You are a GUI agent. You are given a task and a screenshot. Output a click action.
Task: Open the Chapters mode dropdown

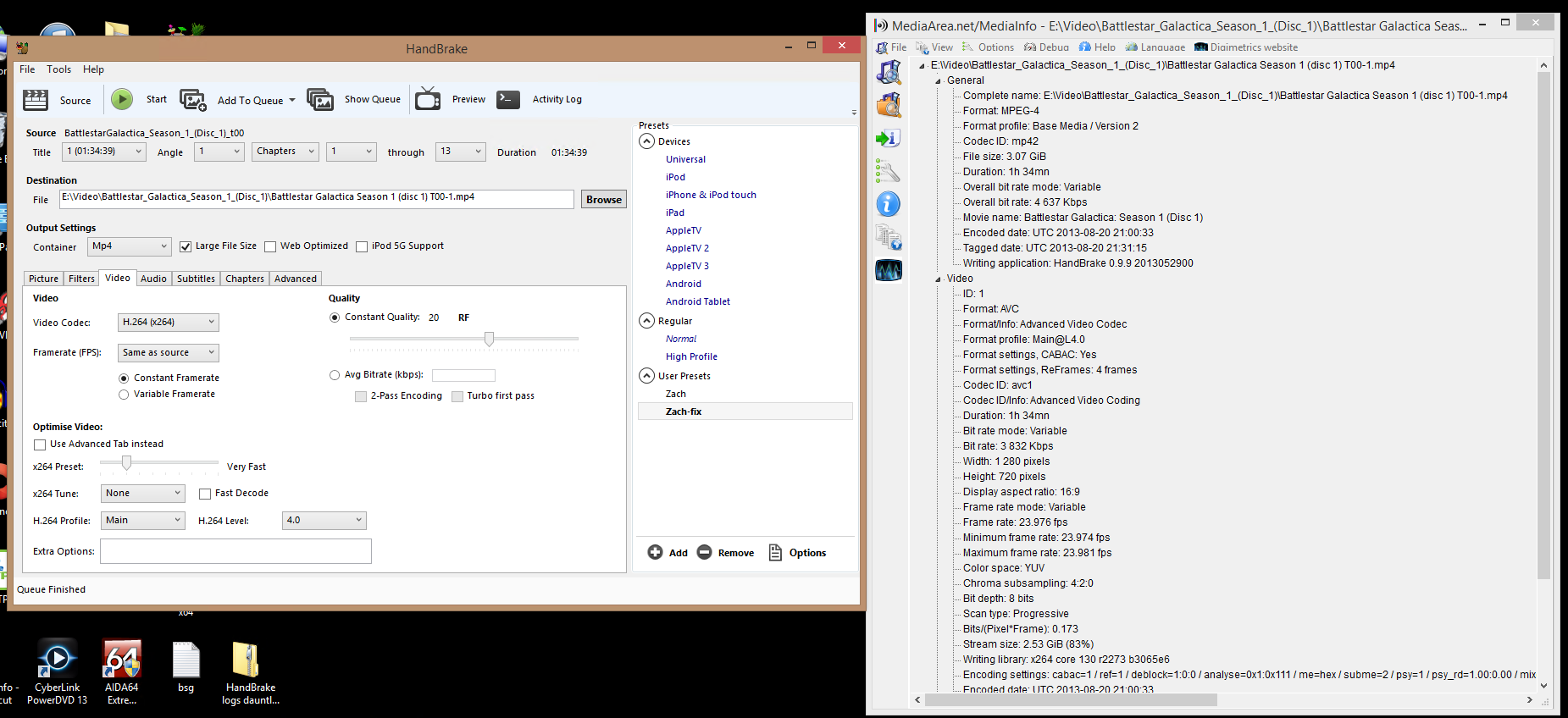coord(285,152)
